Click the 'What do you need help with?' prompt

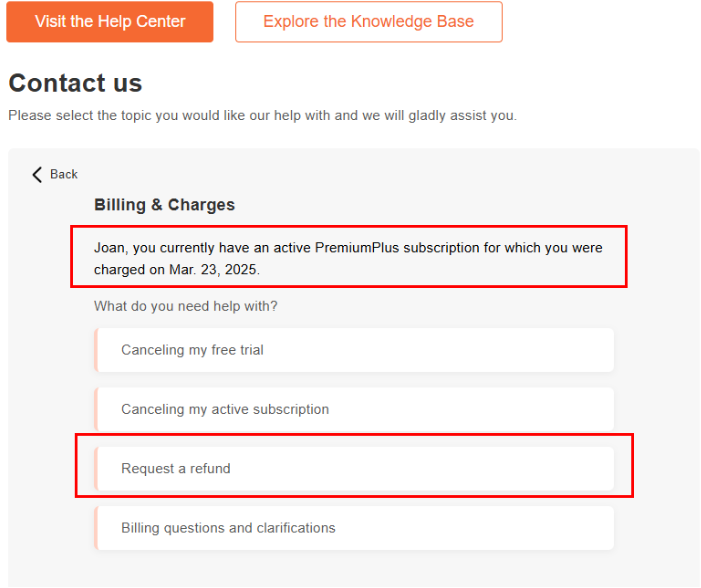point(186,306)
